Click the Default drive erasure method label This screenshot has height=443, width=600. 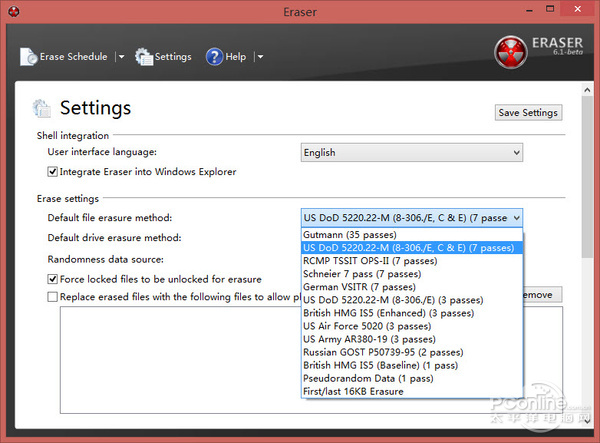[114, 238]
